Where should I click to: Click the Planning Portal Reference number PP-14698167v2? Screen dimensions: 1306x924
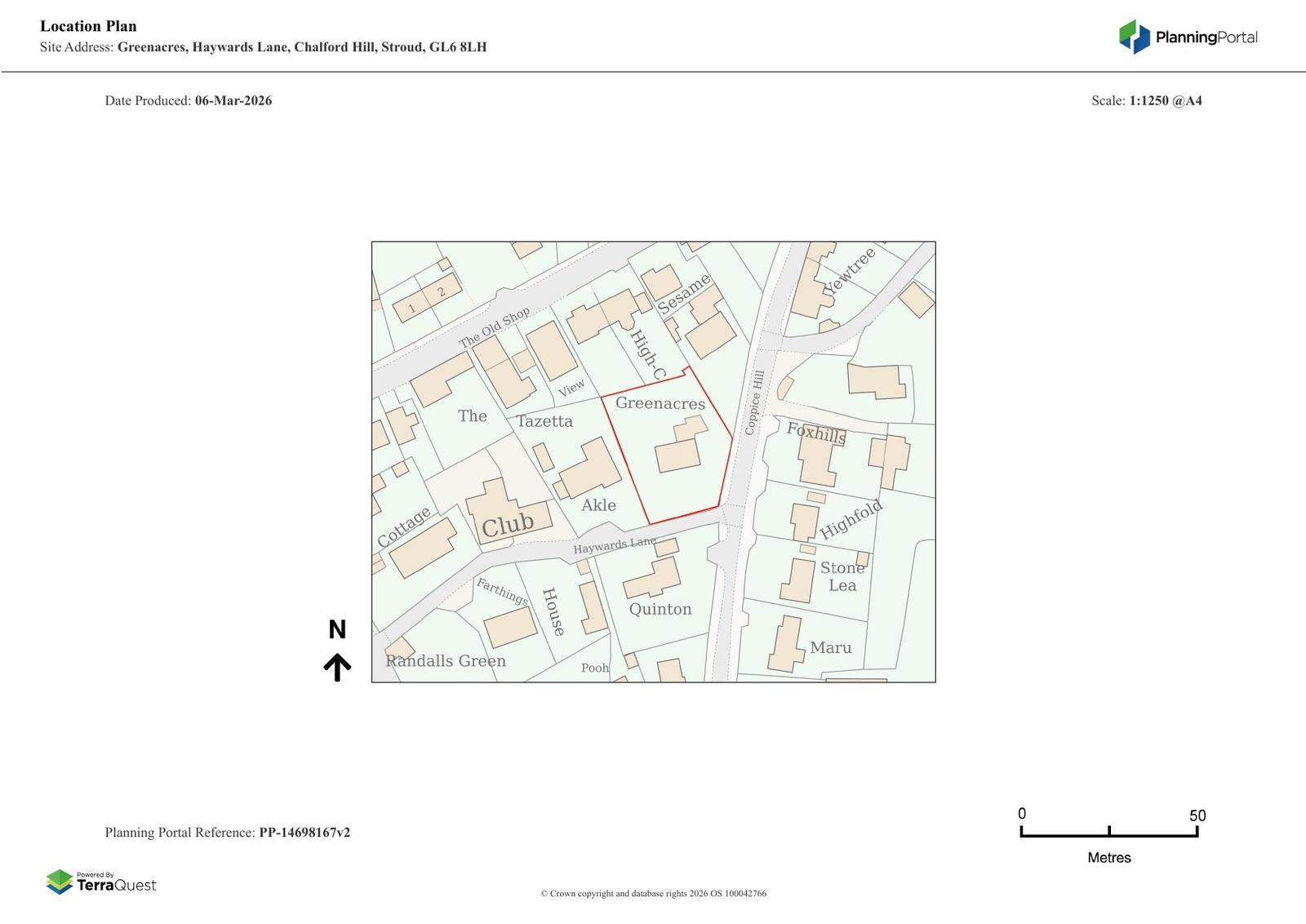coord(304,833)
